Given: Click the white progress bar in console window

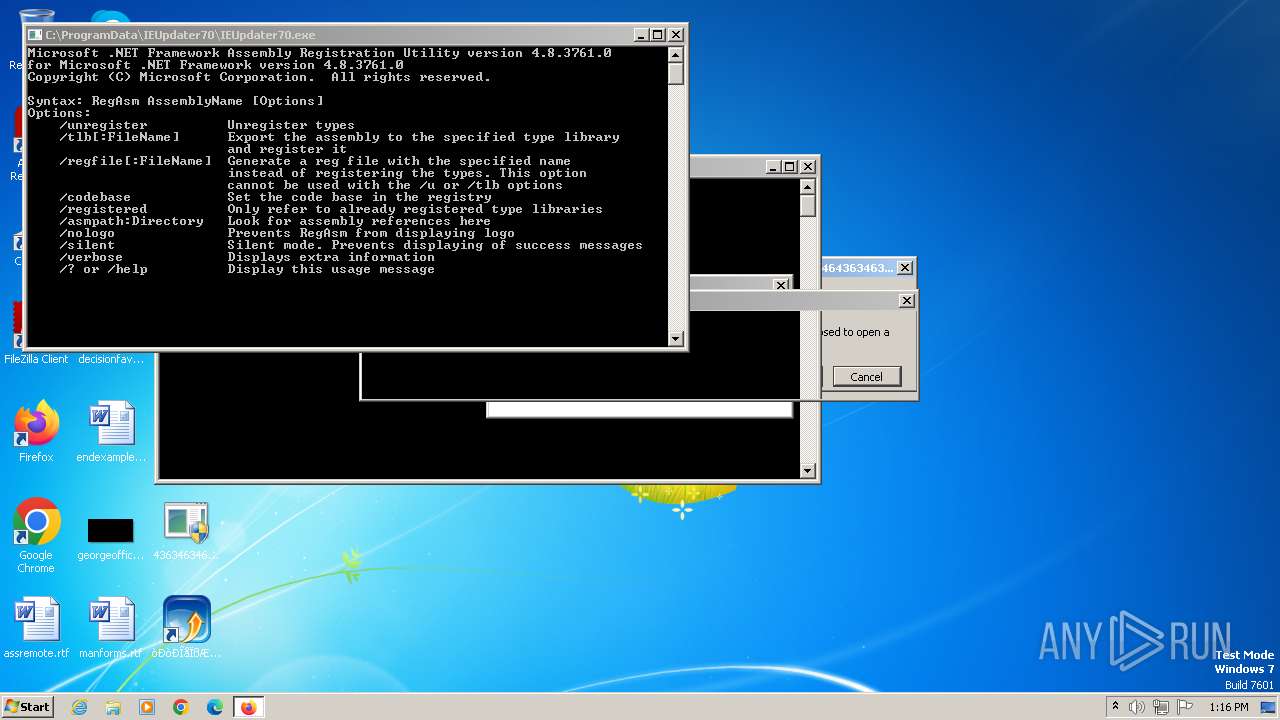Looking at the screenshot, I should click(x=639, y=410).
